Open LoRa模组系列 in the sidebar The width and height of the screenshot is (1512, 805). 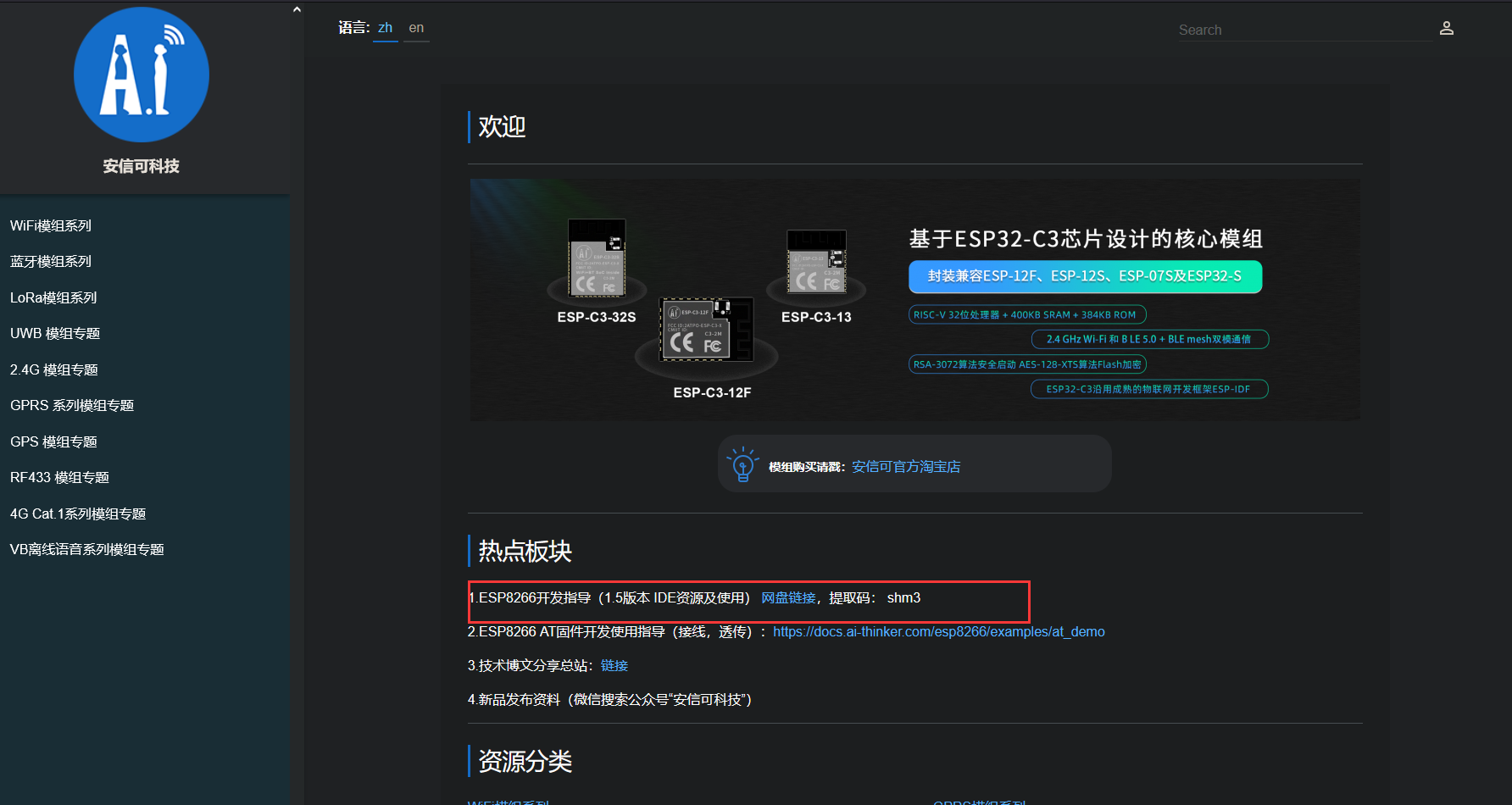[x=53, y=297]
